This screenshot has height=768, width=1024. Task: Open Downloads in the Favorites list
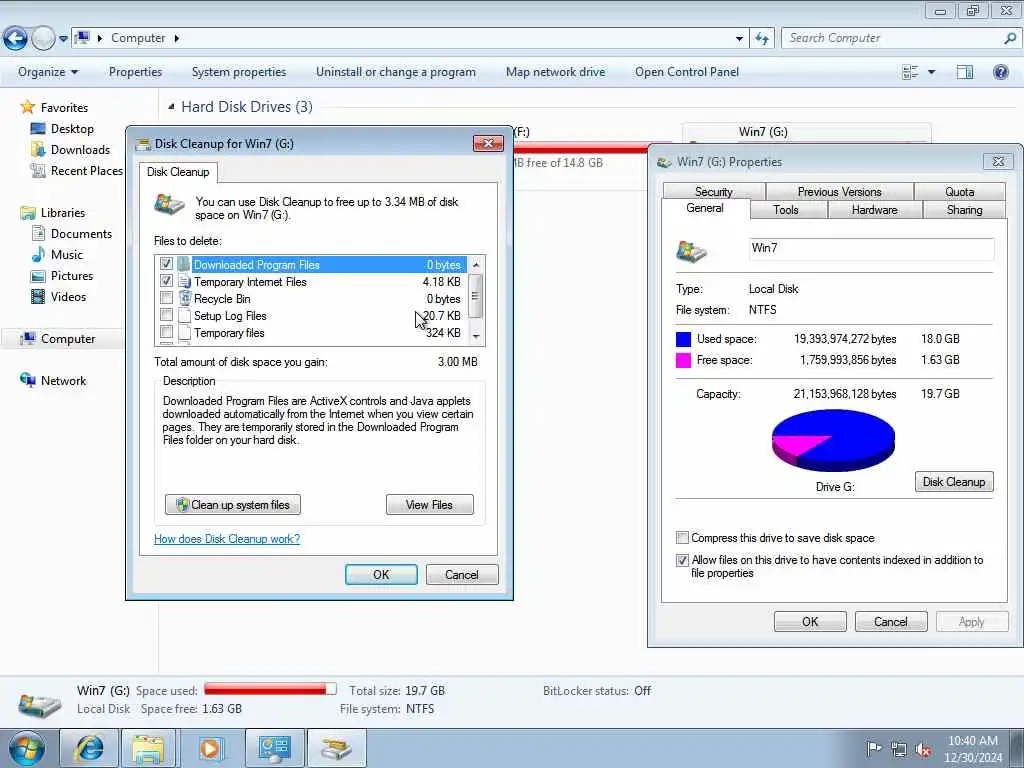tap(80, 150)
